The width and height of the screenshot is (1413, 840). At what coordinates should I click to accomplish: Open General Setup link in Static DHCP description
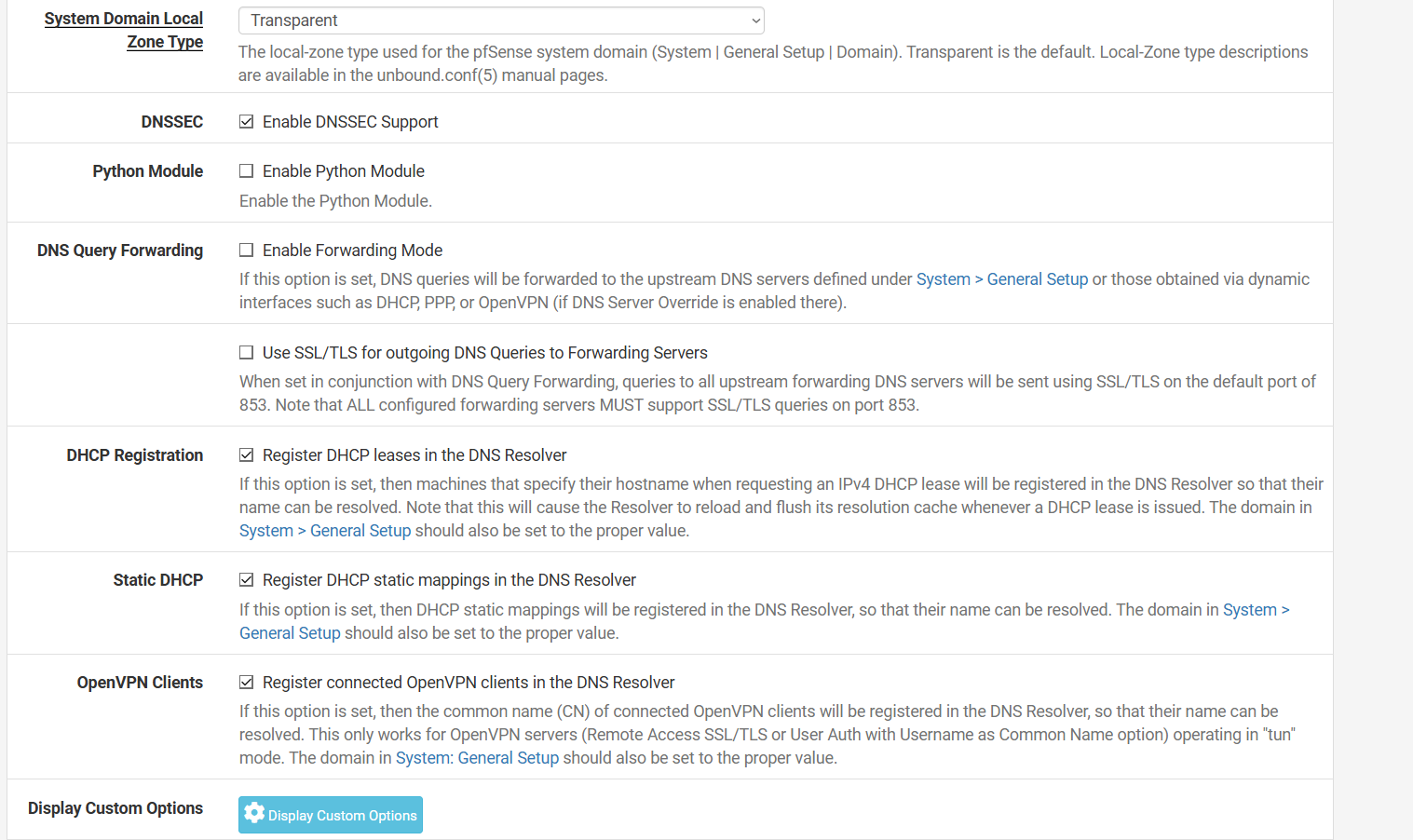(290, 633)
